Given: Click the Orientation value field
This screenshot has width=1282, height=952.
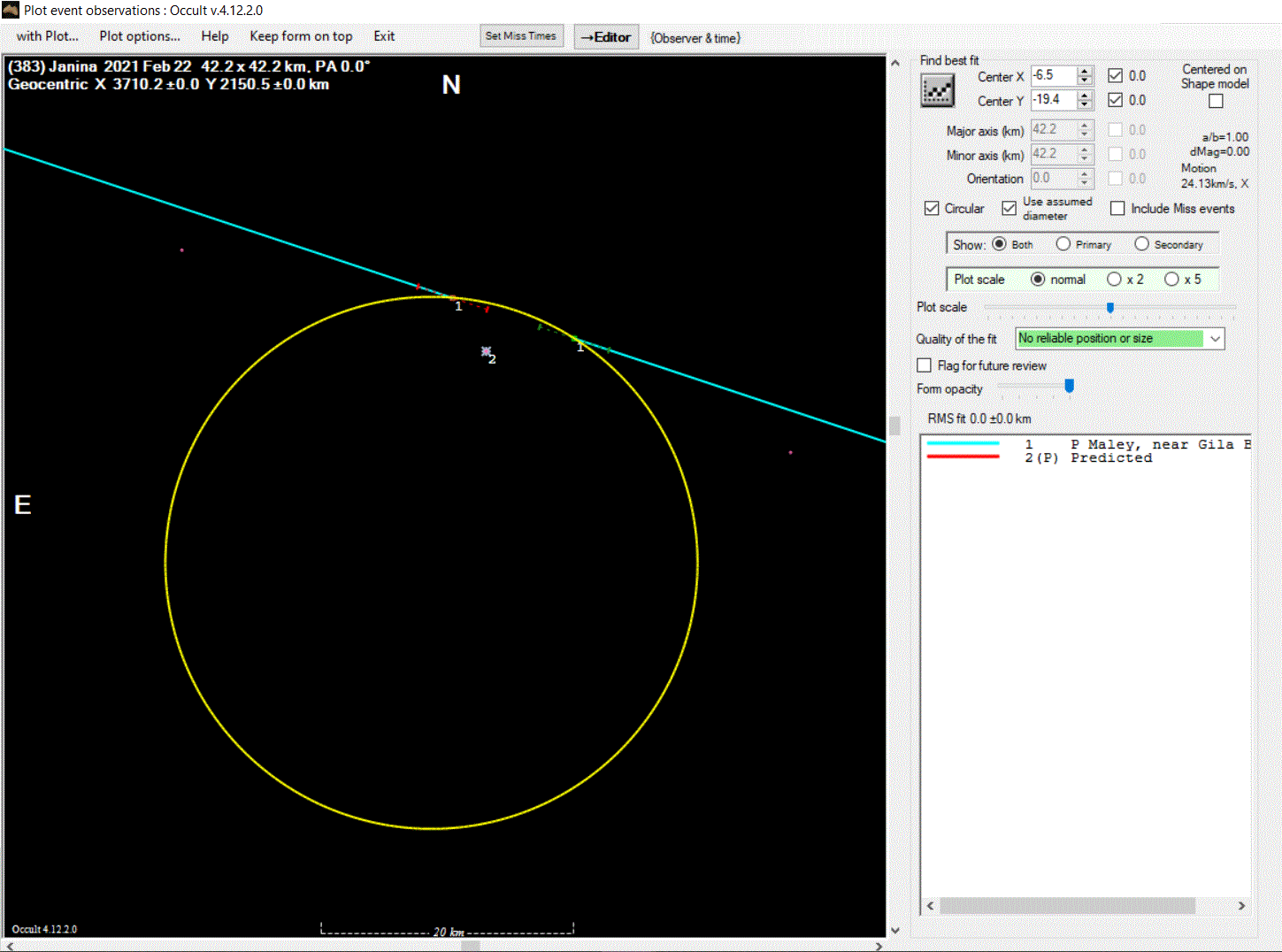Looking at the screenshot, I should tap(1053, 178).
